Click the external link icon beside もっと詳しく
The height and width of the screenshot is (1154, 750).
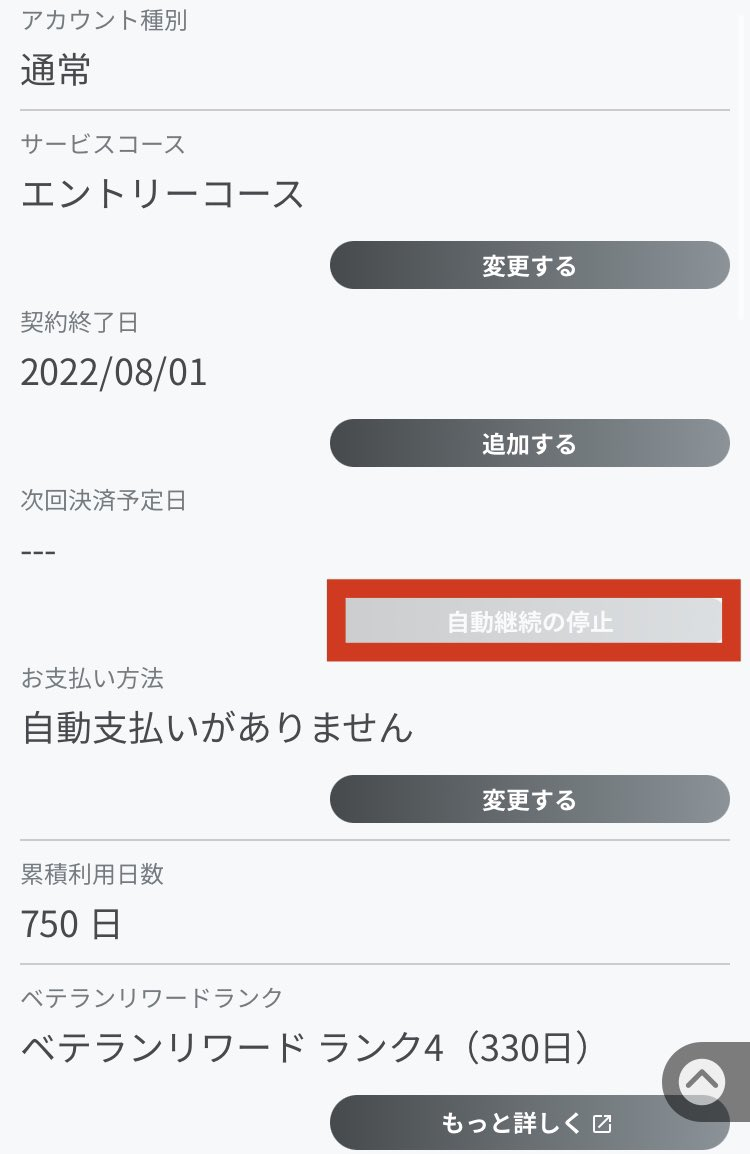602,1123
